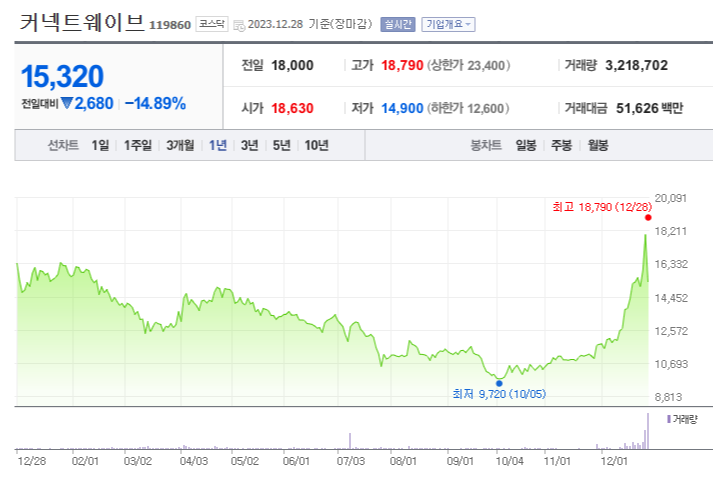Click the 10/04 date axis label
713x490 pixels.
(x=509, y=461)
